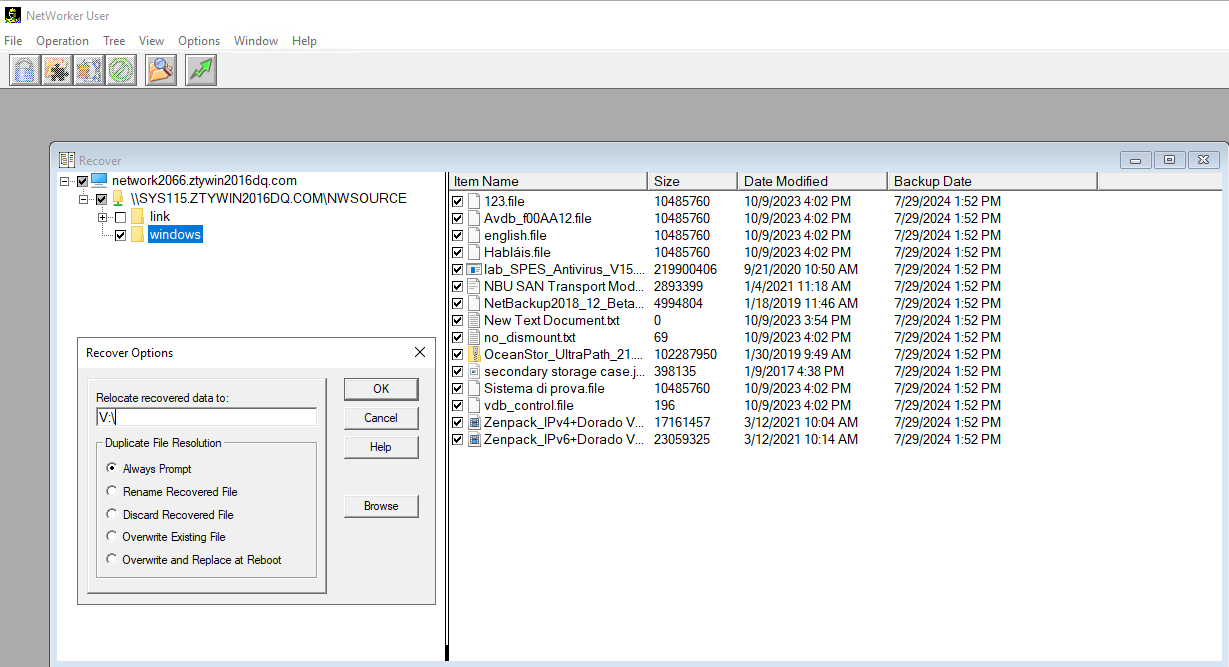This screenshot has height=667, width=1229.
Task: Open the Window menu
Action: pos(256,41)
